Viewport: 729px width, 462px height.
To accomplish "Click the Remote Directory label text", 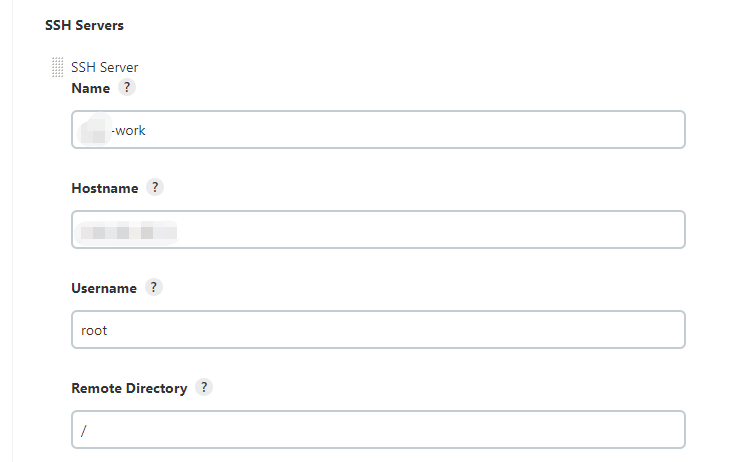I will 129,388.
